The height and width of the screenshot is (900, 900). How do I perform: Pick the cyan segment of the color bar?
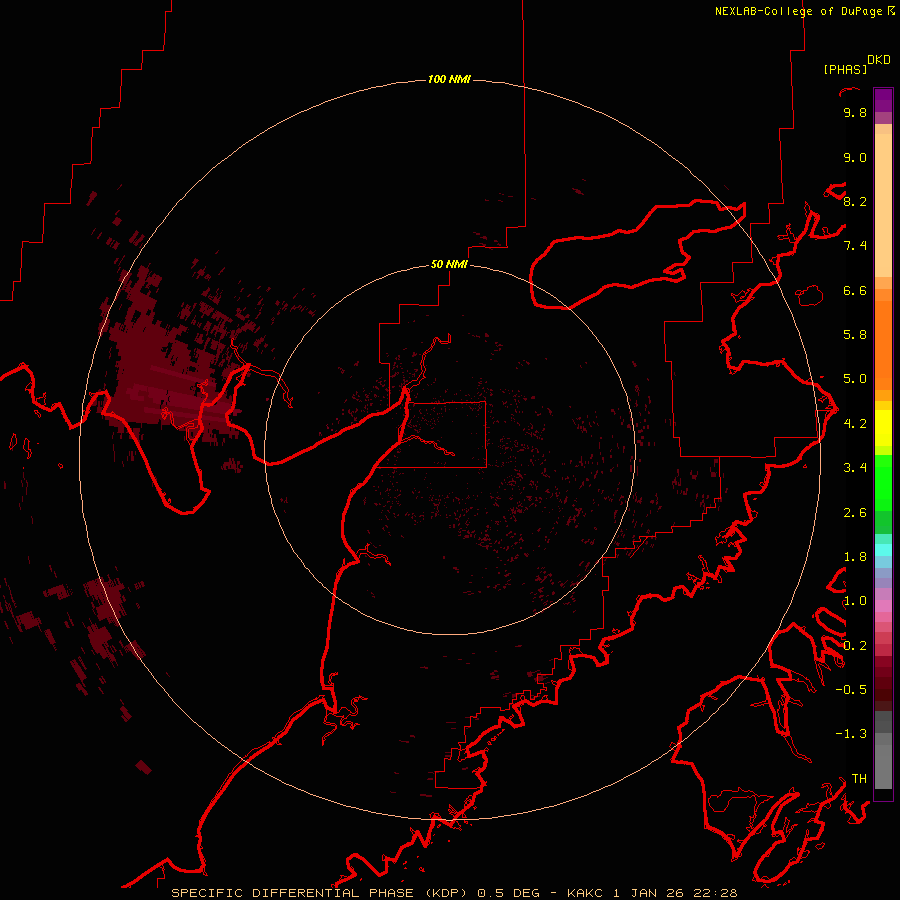click(883, 549)
